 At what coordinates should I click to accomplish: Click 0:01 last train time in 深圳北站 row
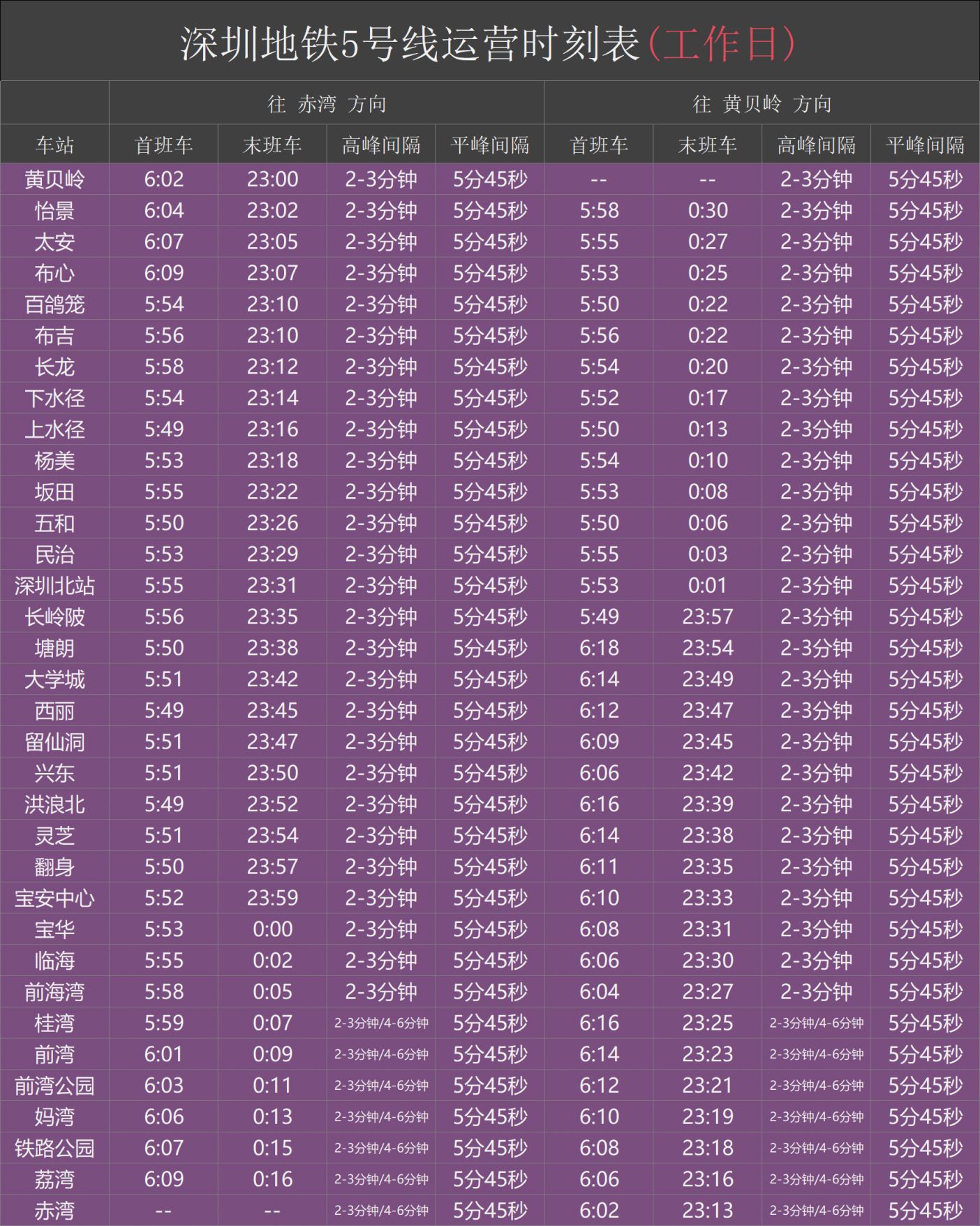click(708, 586)
